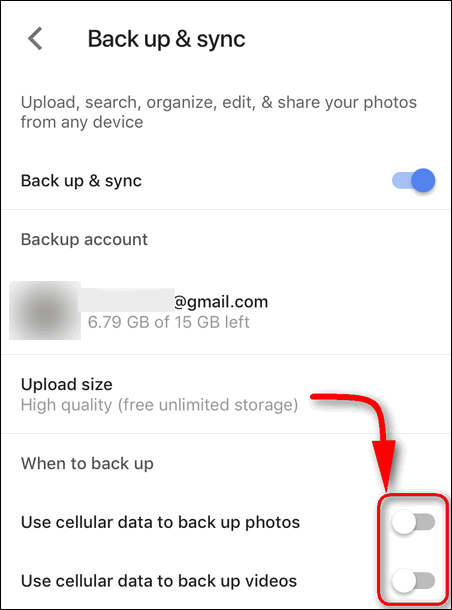Image resolution: width=452 pixels, height=610 pixels.
Task: Click the redacted username block before @gmail.com
Action: pos(127,300)
